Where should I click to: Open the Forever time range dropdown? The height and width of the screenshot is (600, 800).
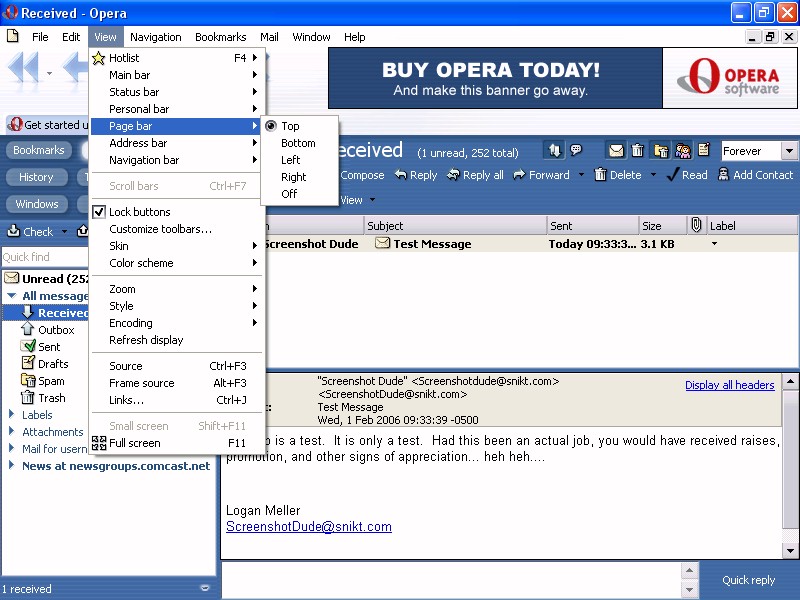789,151
